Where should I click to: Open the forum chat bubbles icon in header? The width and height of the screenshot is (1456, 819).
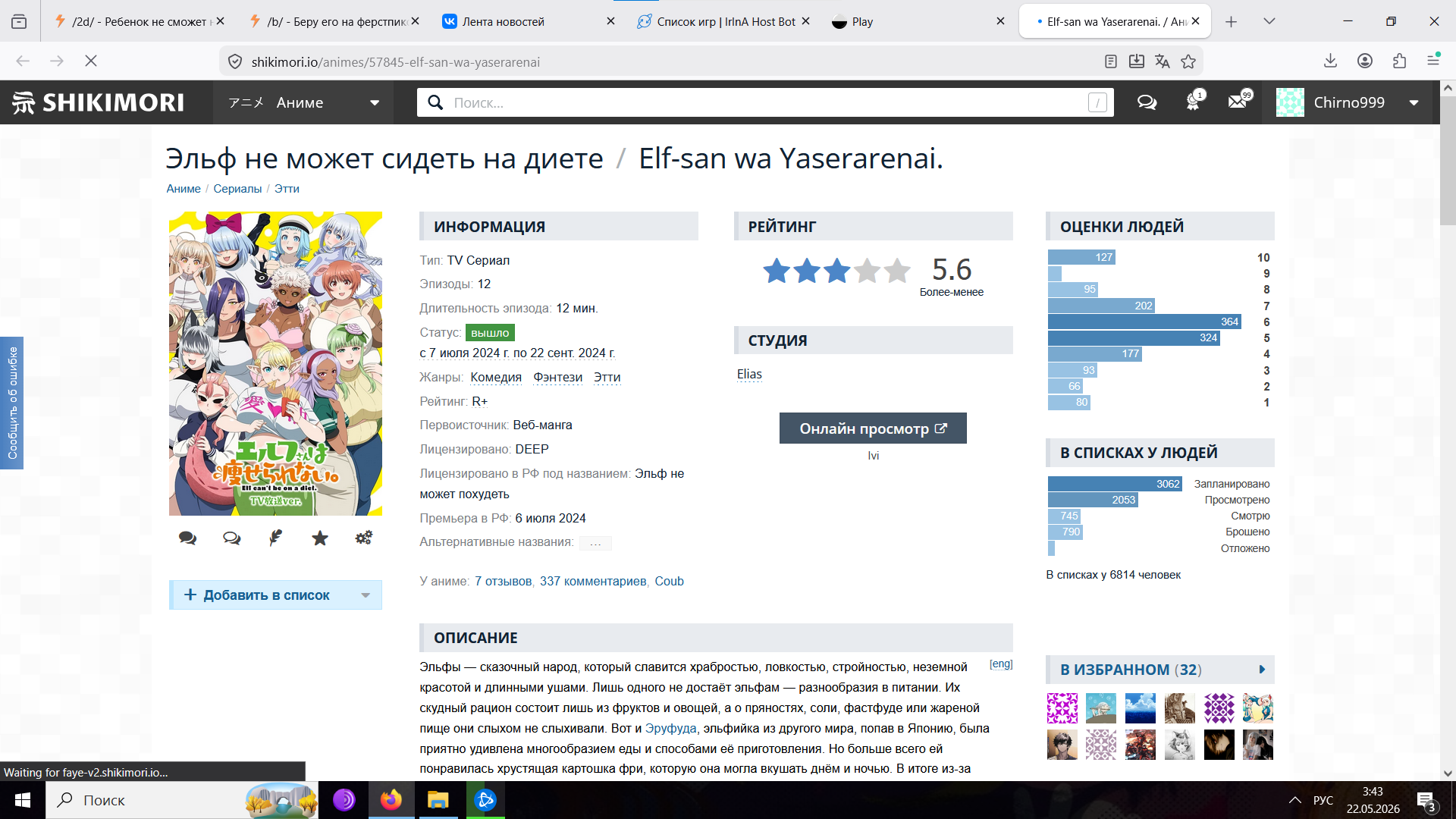(x=1147, y=102)
